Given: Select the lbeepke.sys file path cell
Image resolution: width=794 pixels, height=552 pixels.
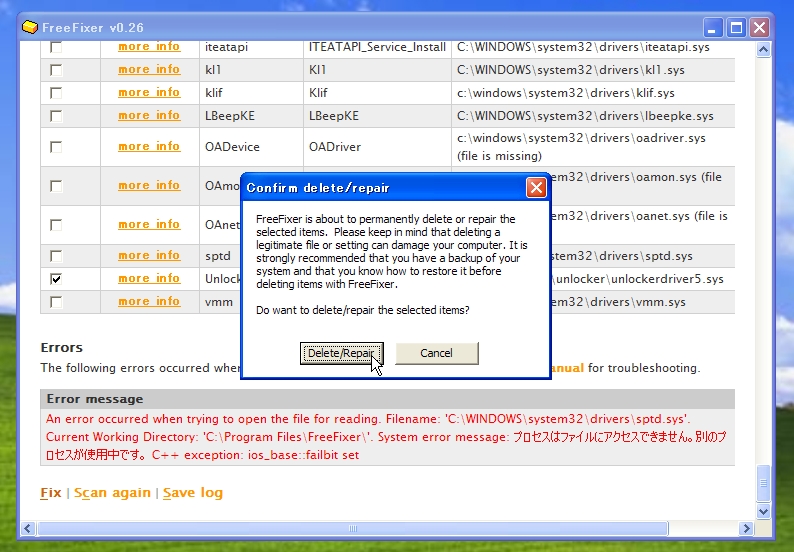Looking at the screenshot, I should click(x=593, y=116).
